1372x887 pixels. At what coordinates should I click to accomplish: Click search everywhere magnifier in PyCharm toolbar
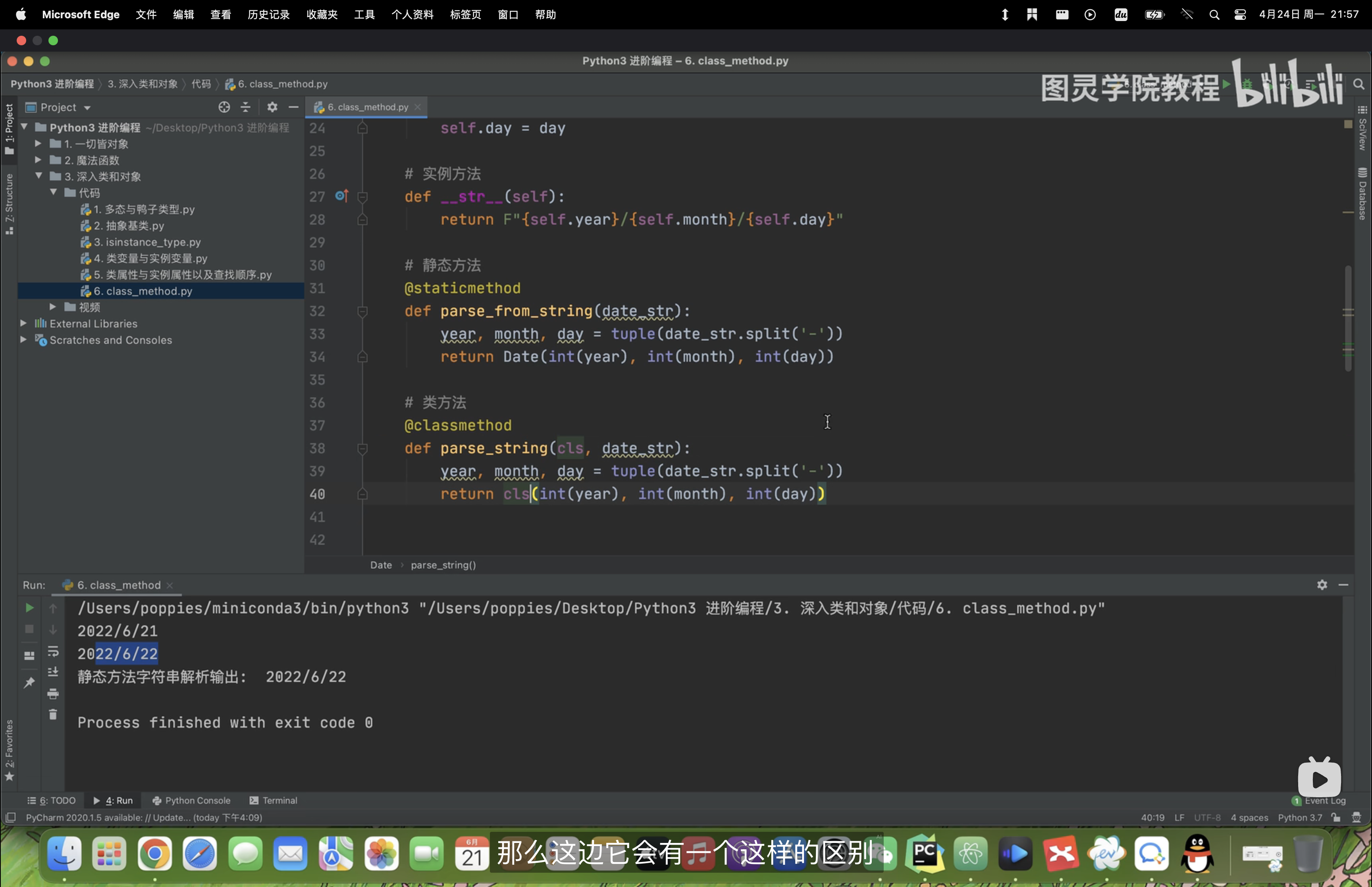click(1359, 85)
